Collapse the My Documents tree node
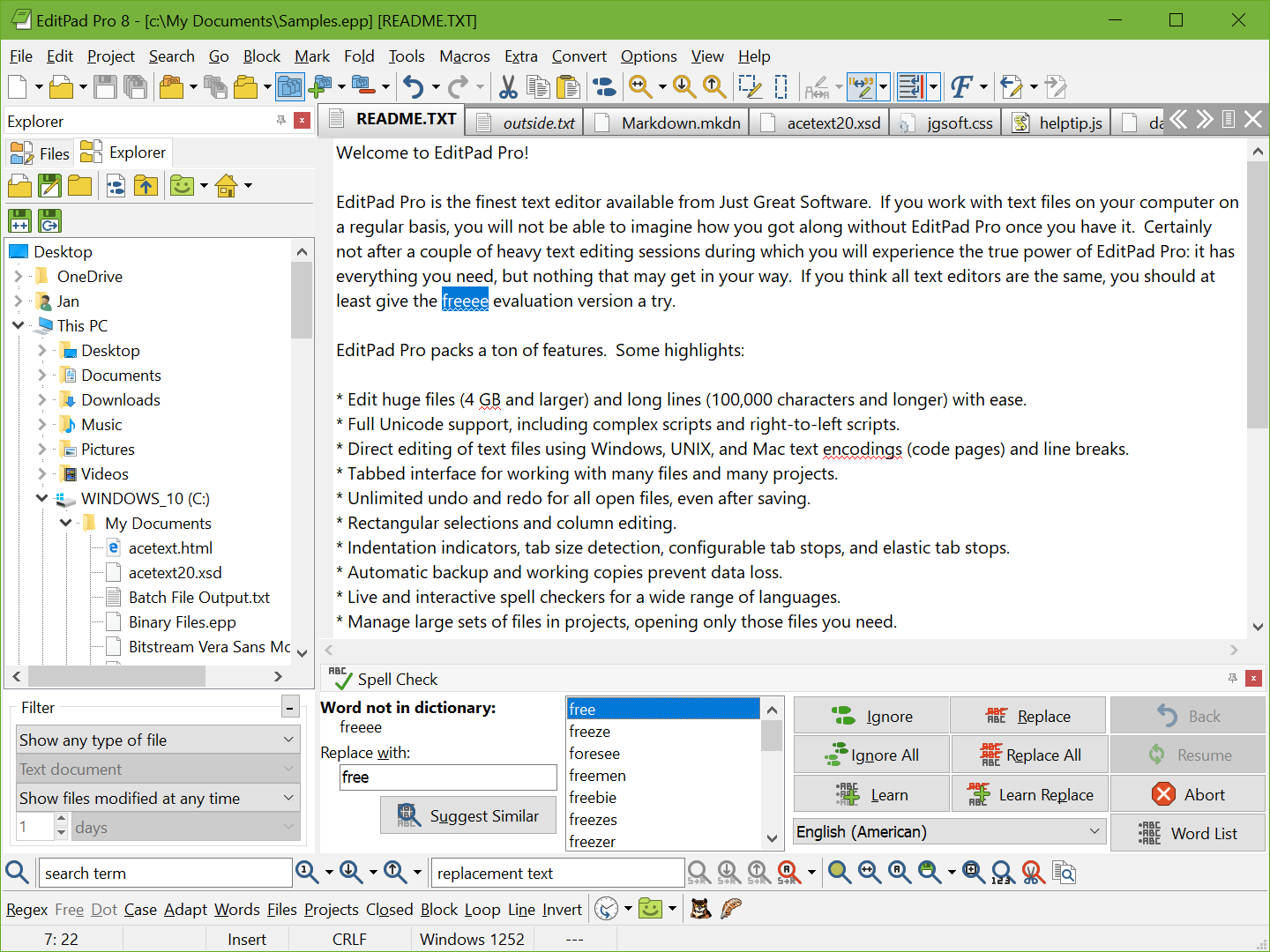The width and height of the screenshot is (1270, 952). (x=65, y=523)
